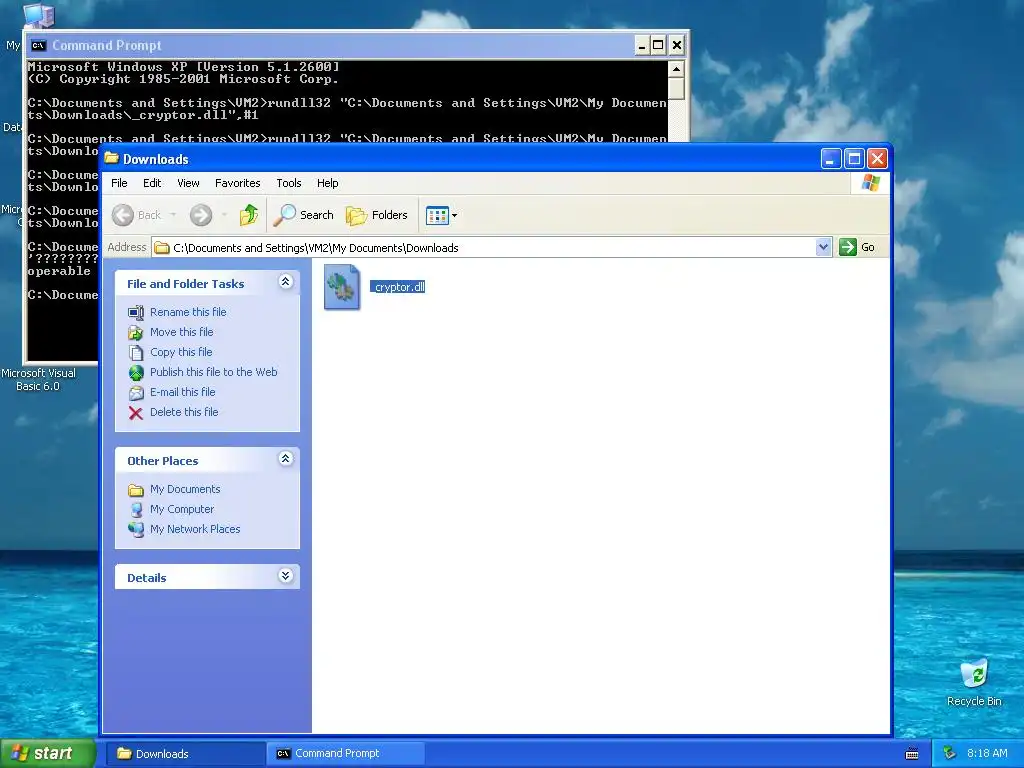The width and height of the screenshot is (1024, 768).
Task: Toggle the Folders pane button
Action: (377, 215)
